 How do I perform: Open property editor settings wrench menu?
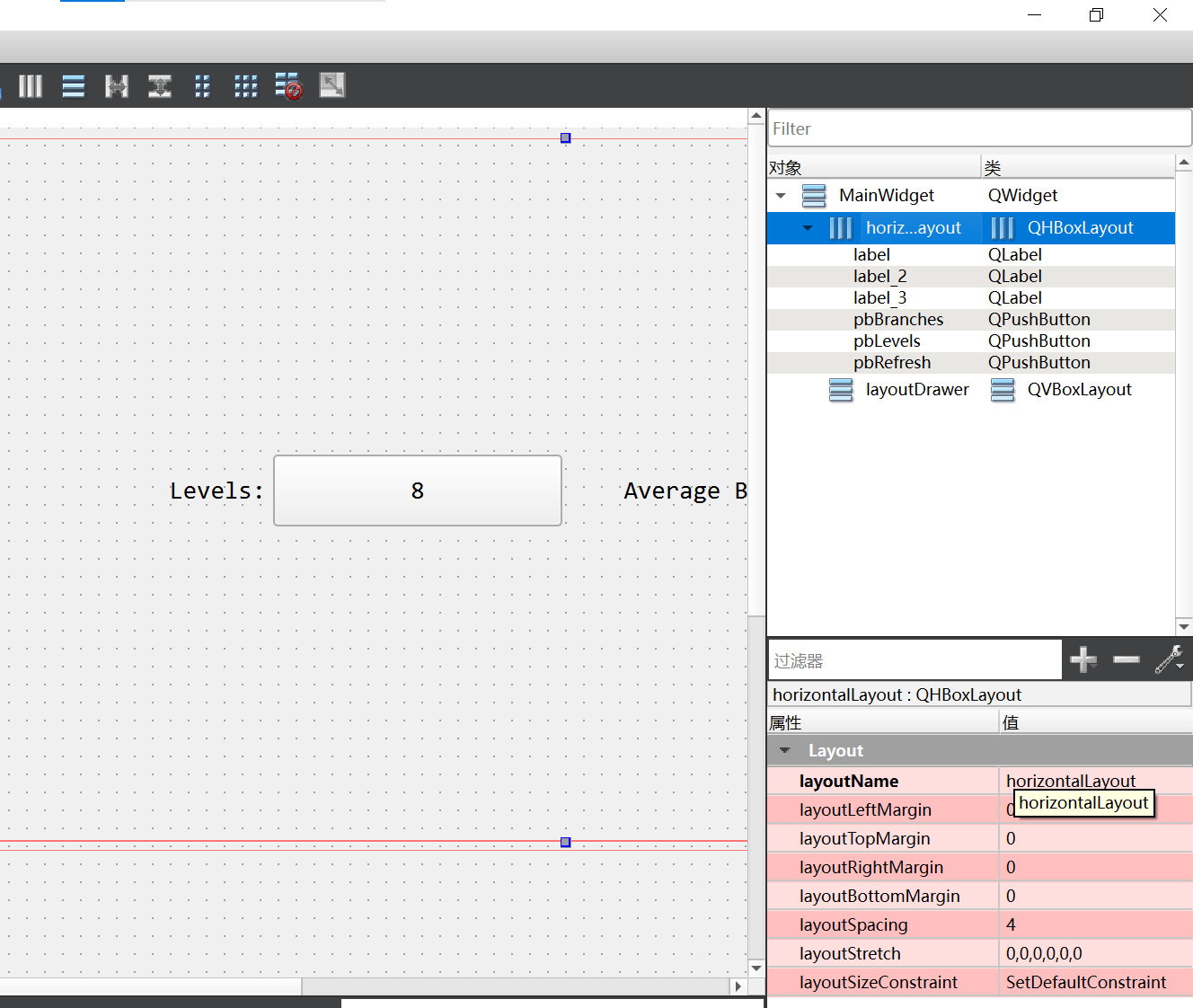1170,659
